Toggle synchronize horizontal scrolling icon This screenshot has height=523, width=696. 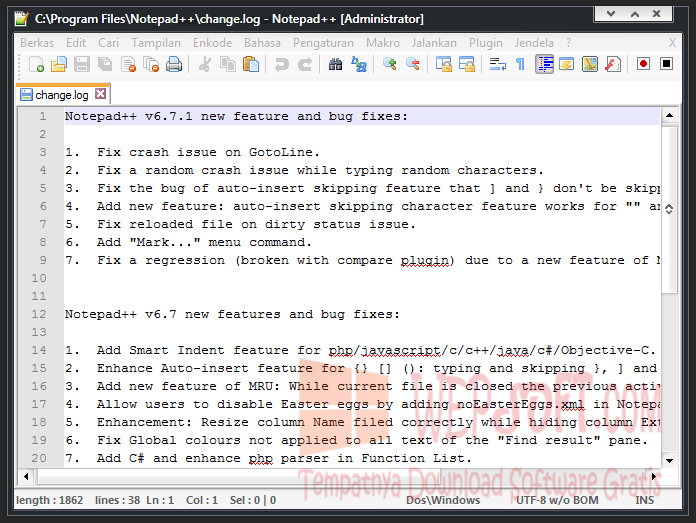coord(467,64)
